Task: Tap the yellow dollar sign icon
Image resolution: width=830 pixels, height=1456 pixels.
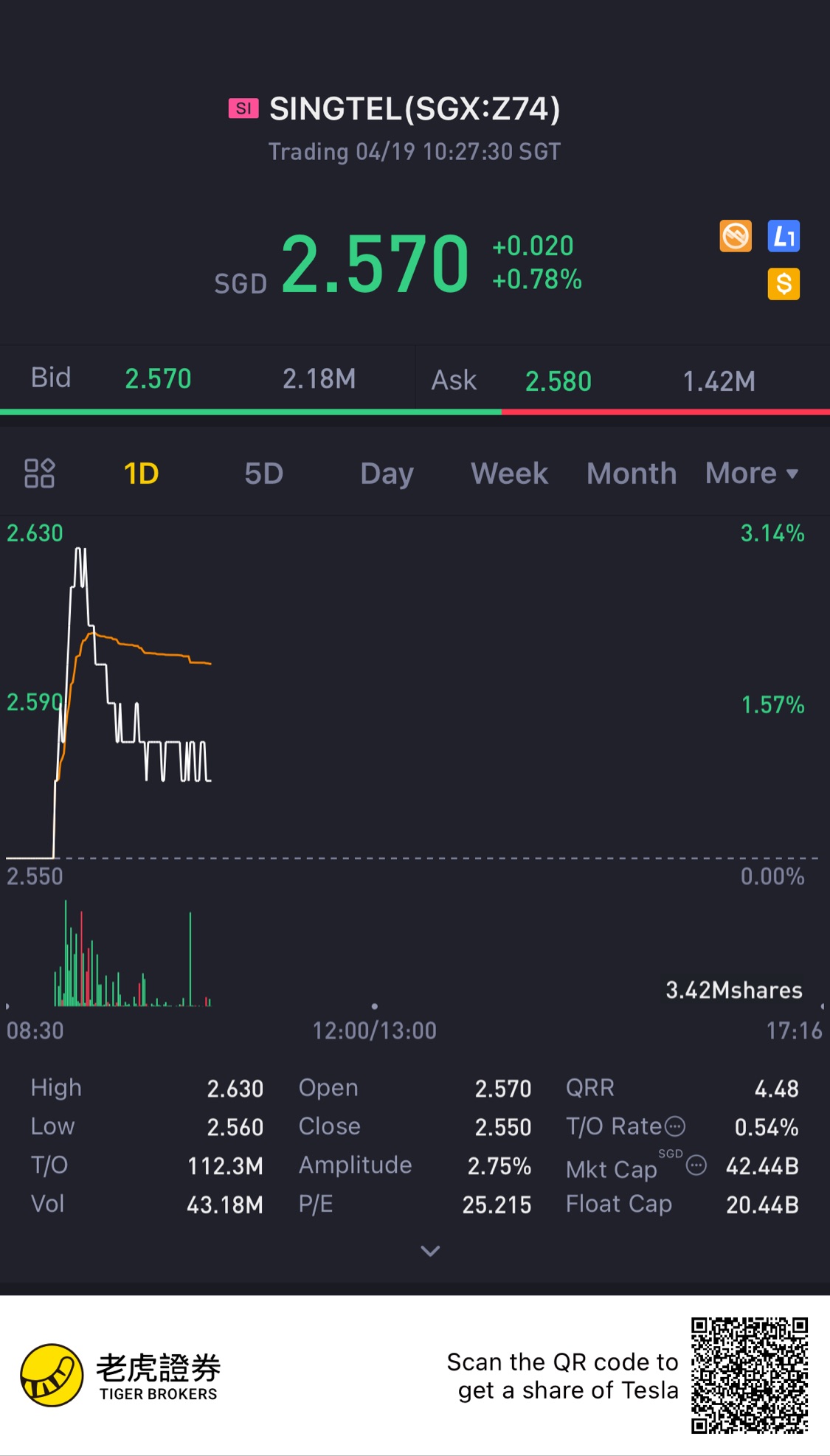Action: [x=784, y=284]
